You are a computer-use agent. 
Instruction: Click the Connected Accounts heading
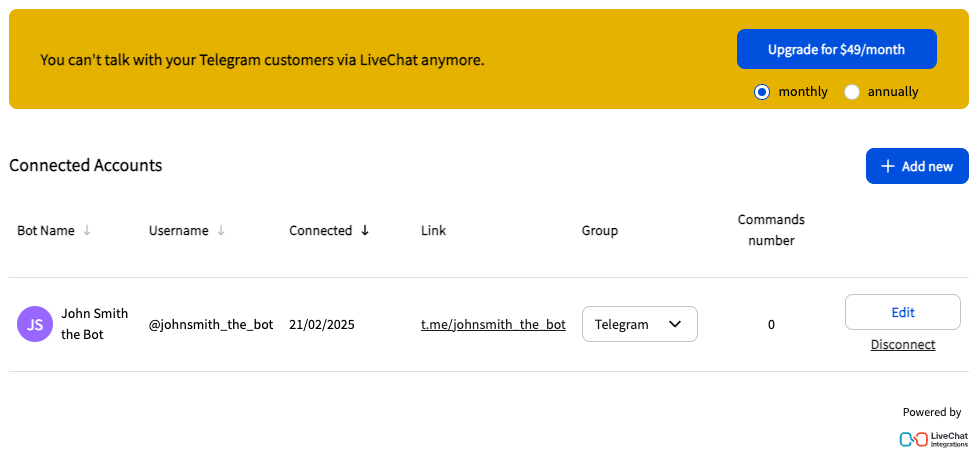point(85,165)
